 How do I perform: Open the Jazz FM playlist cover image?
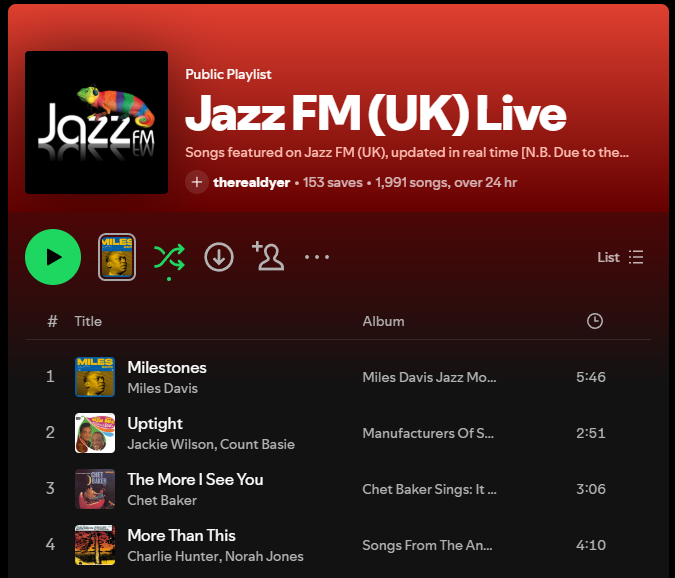(x=96, y=122)
